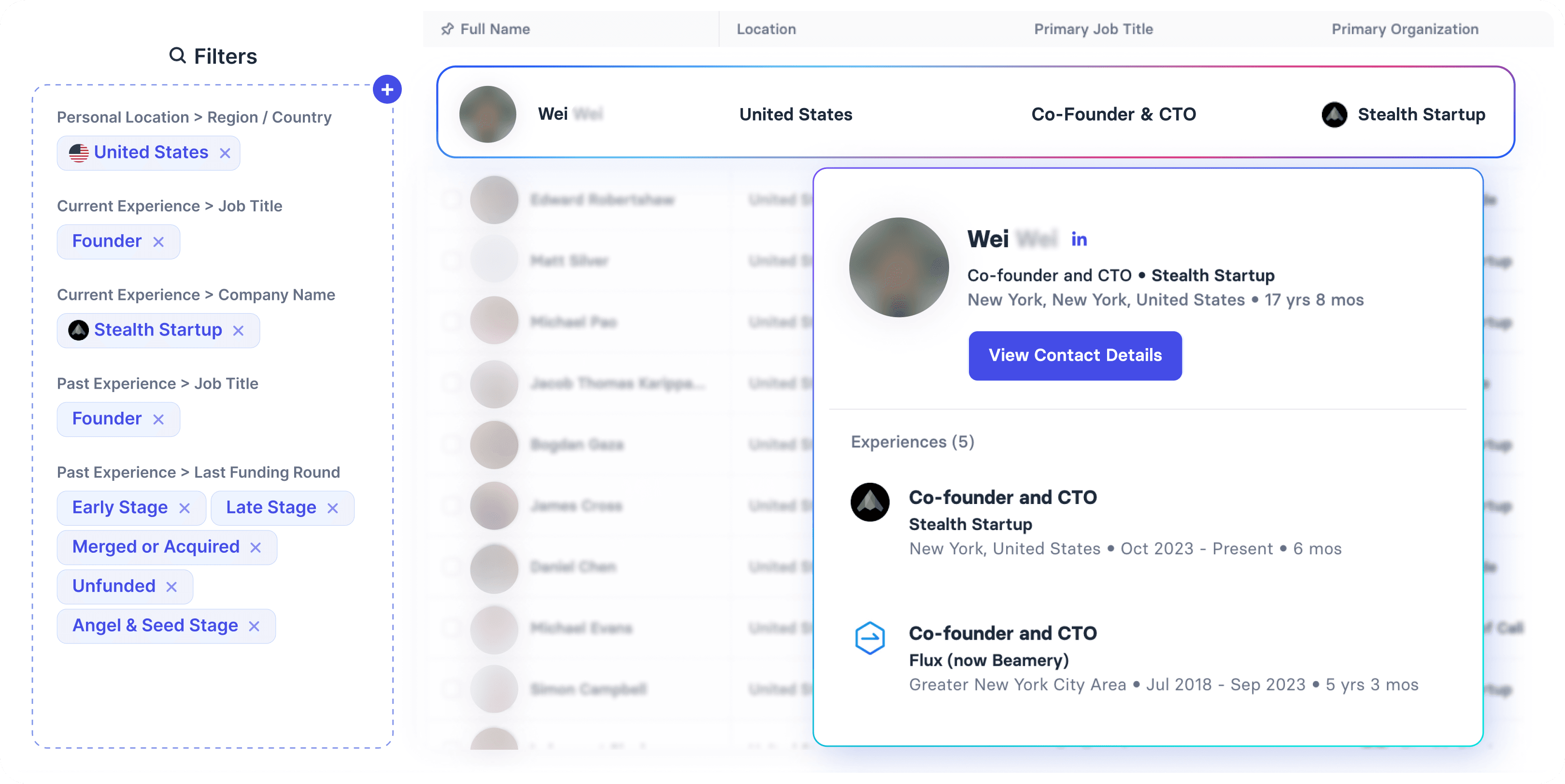Remove the United States location filter

pos(225,153)
